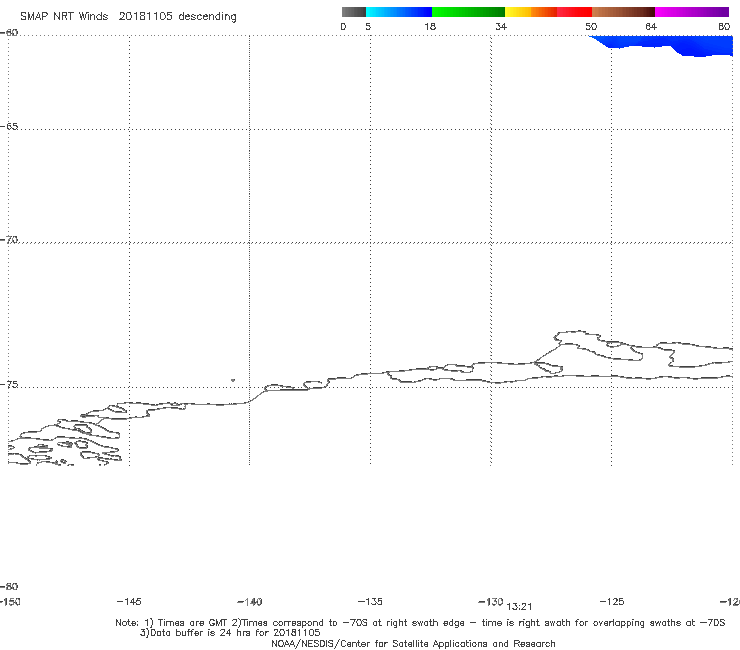This screenshot has width=740, height=650.
Task: Click the '3)Data buffer is 24 hrs' note
Action: [x=230, y=633]
